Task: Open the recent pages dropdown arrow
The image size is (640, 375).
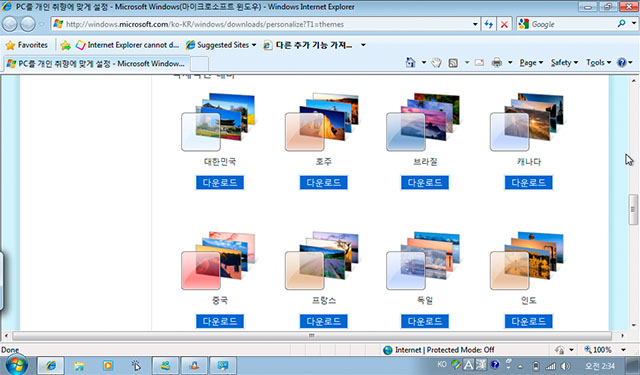Action: click(41, 24)
